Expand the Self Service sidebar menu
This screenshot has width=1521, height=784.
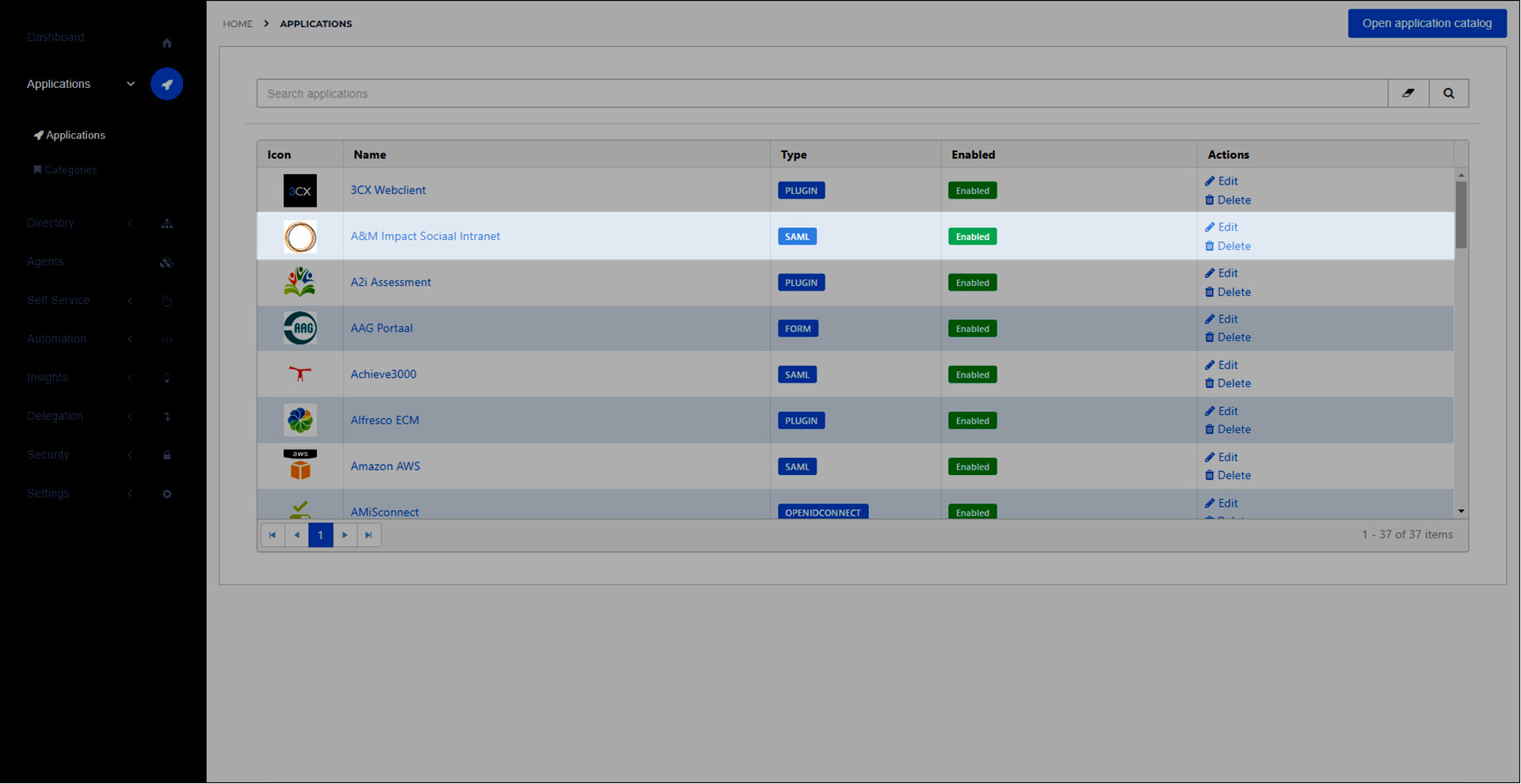130,301
